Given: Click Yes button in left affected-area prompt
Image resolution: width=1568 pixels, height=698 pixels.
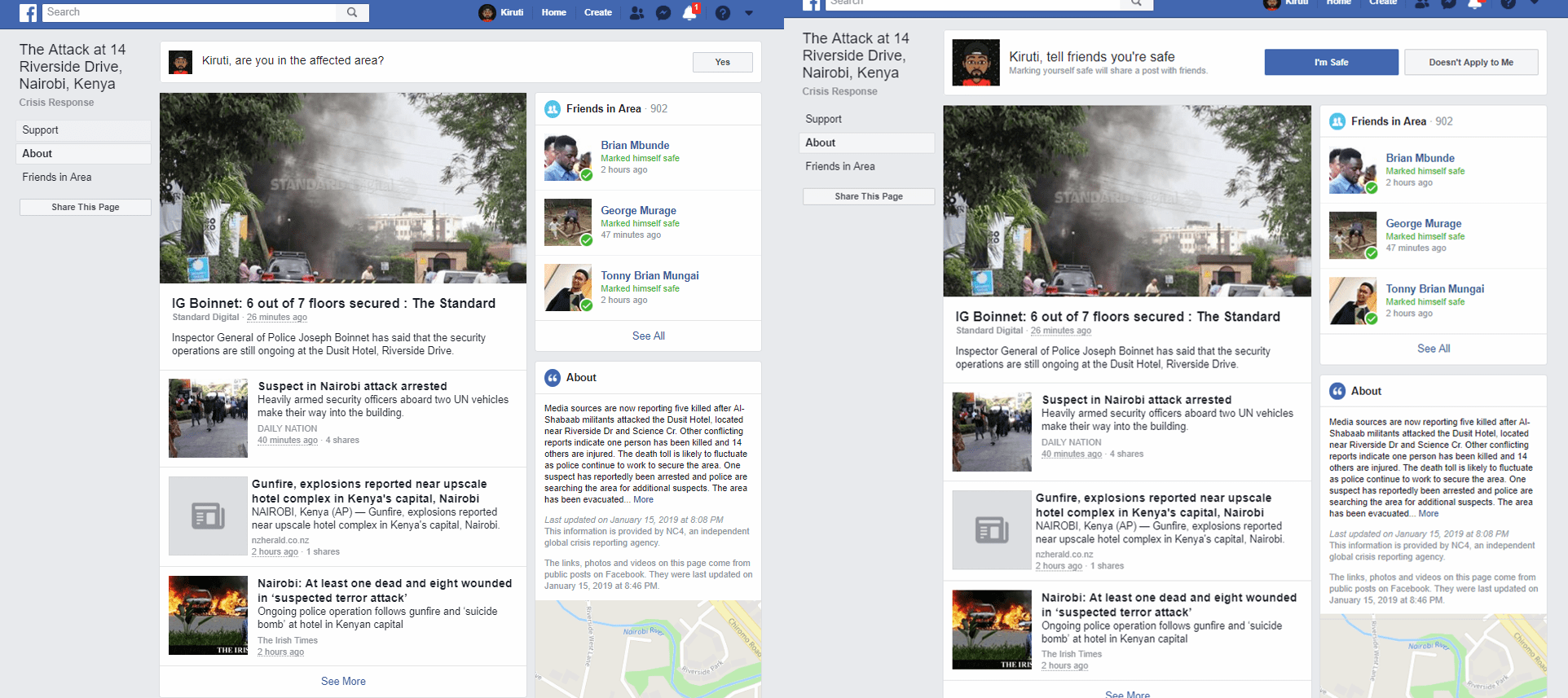Looking at the screenshot, I should click(723, 62).
